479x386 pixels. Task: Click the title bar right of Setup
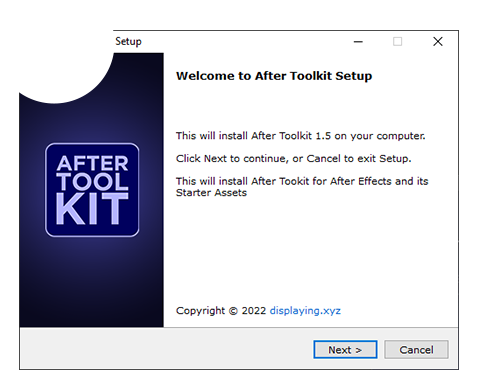[x=245, y=42]
